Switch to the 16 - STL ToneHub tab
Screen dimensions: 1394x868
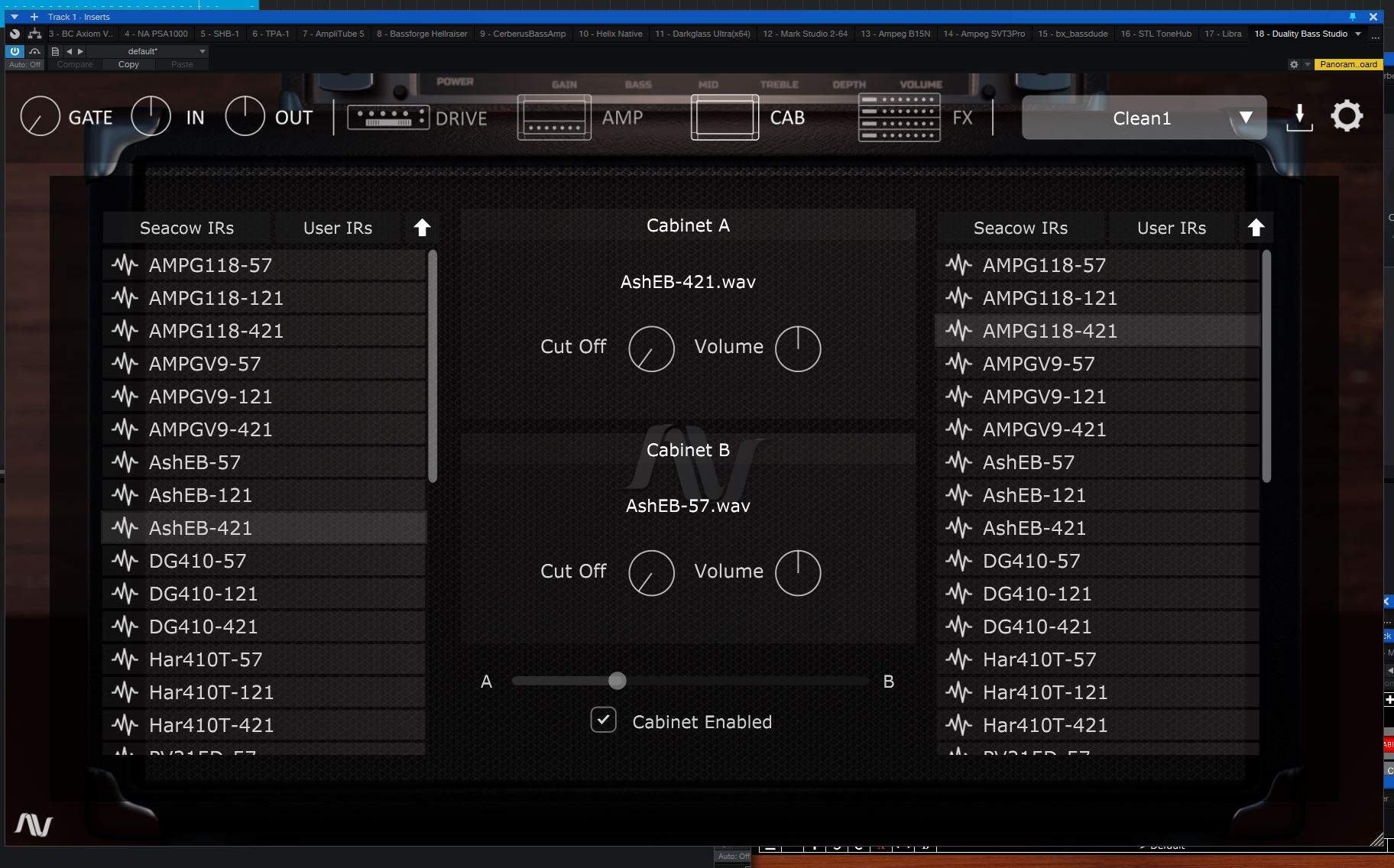pos(1156,34)
